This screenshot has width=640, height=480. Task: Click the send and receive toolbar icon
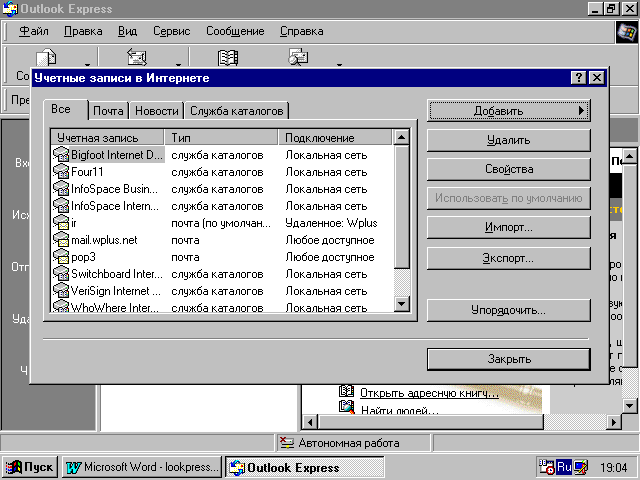tap(137, 57)
